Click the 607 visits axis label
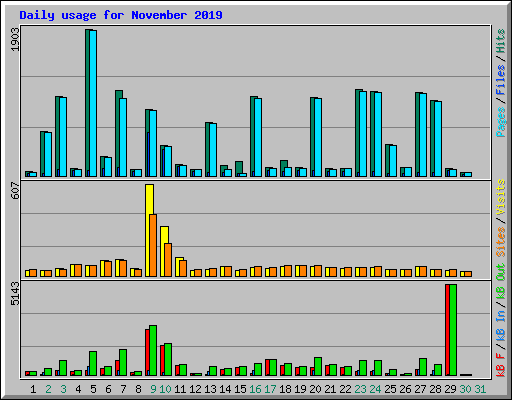The width and height of the screenshot is (512, 400). [15, 190]
